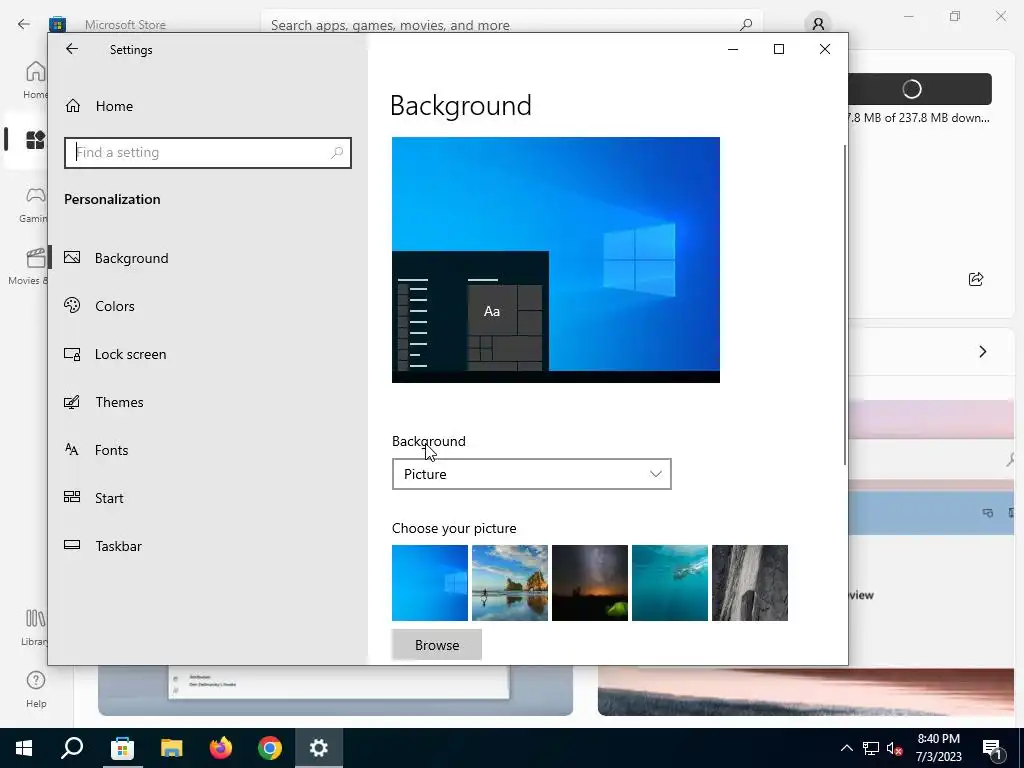Image resolution: width=1024 pixels, height=768 pixels.
Task: Open Microsoft Store from taskbar
Action: [x=122, y=748]
